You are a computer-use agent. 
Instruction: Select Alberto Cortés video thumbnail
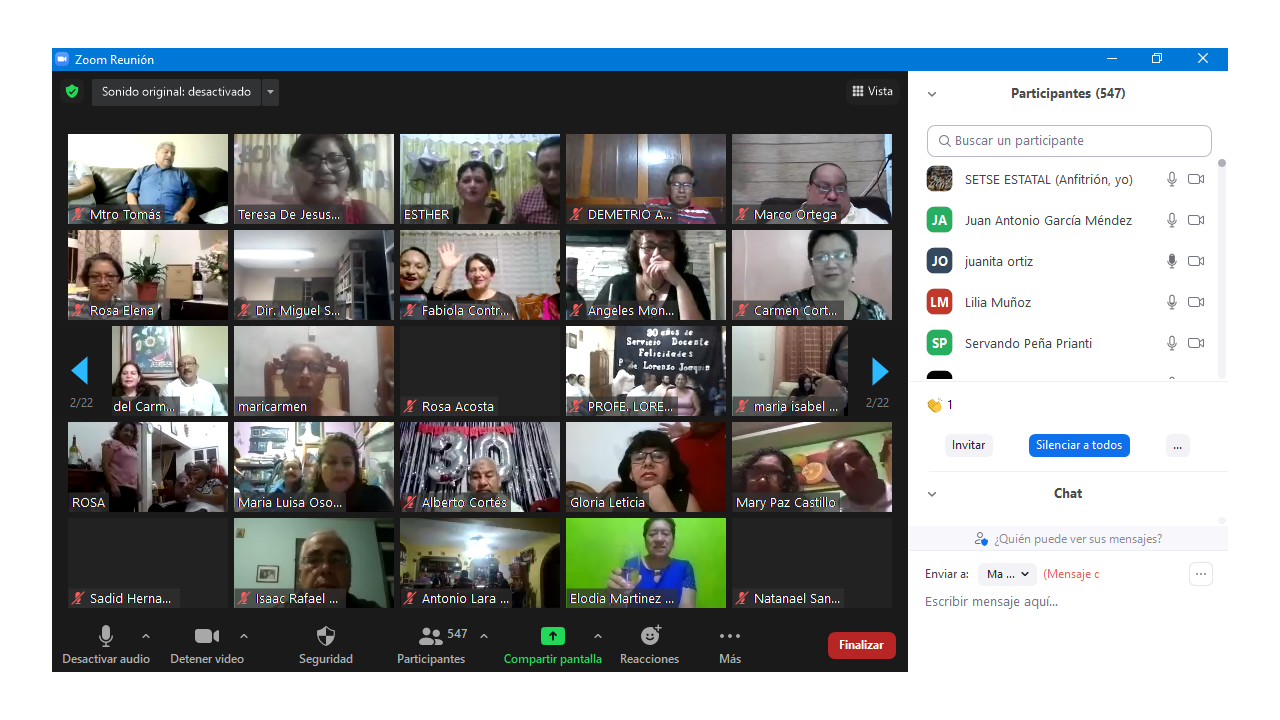click(480, 467)
